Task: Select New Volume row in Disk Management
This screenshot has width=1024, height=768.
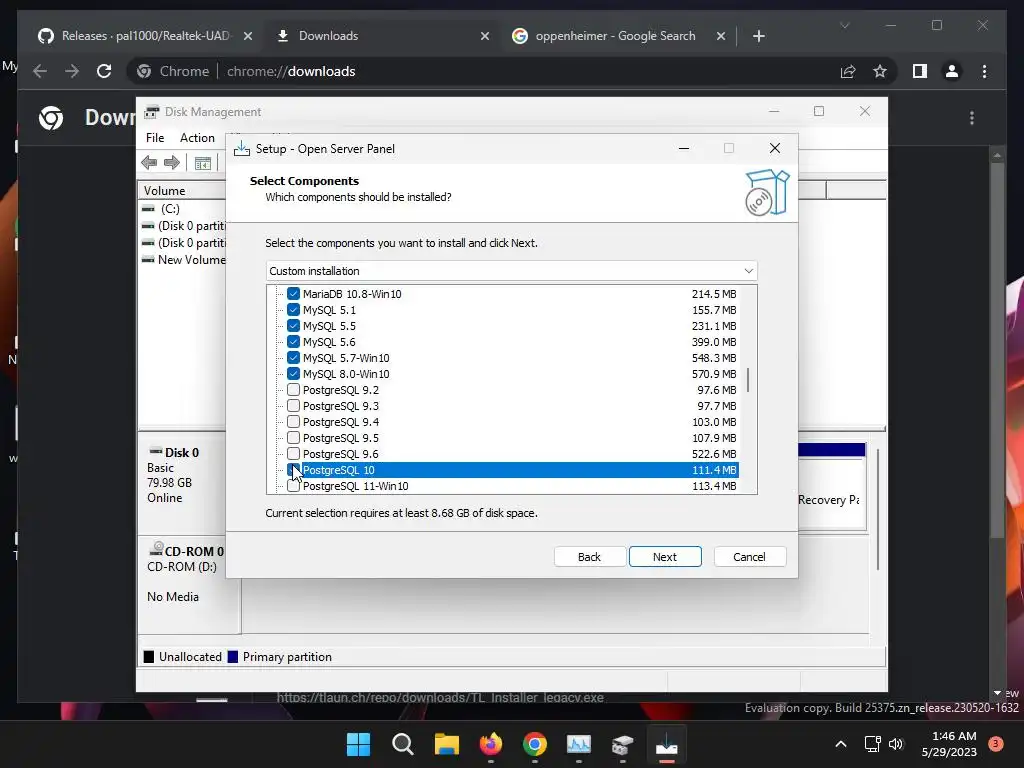Action: [183, 260]
